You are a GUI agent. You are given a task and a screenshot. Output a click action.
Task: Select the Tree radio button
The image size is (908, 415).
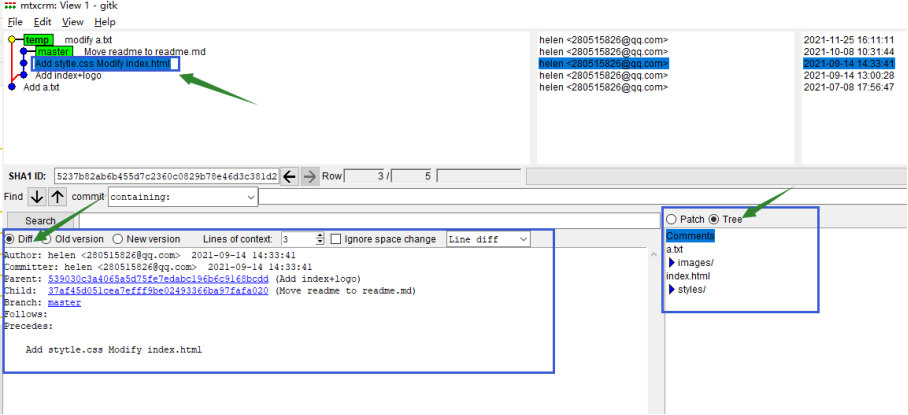tap(714, 219)
